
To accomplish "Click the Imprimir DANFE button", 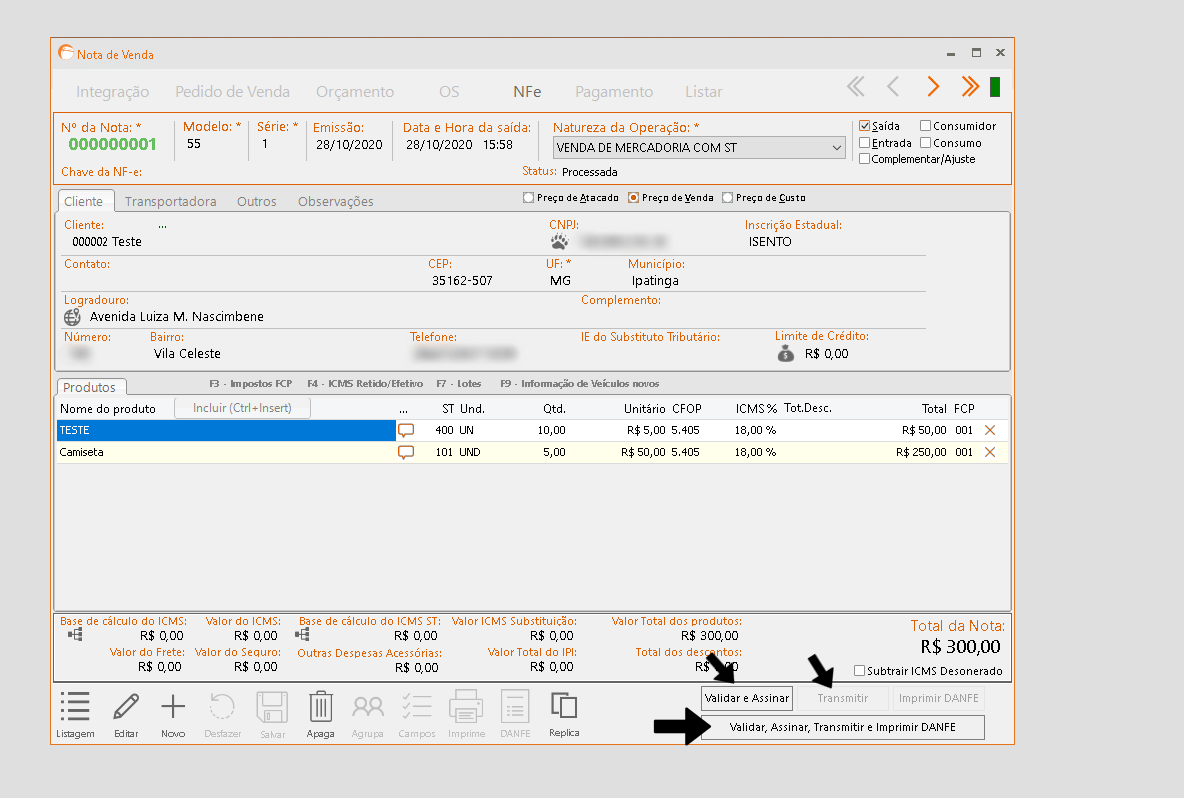I will 939,698.
